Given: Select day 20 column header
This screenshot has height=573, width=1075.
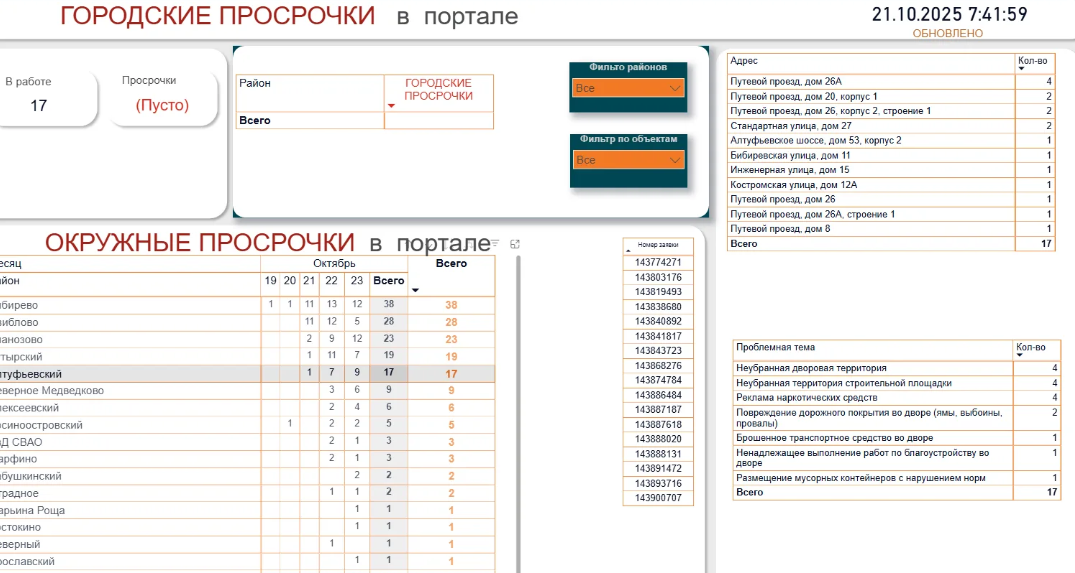Looking at the screenshot, I should click(290, 280).
